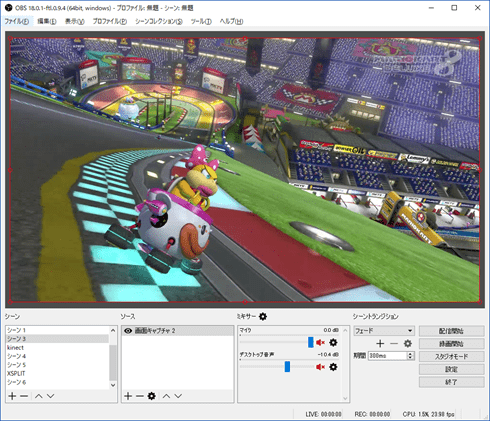
Task: Open マイク audio settings gear
Action: 333,342
